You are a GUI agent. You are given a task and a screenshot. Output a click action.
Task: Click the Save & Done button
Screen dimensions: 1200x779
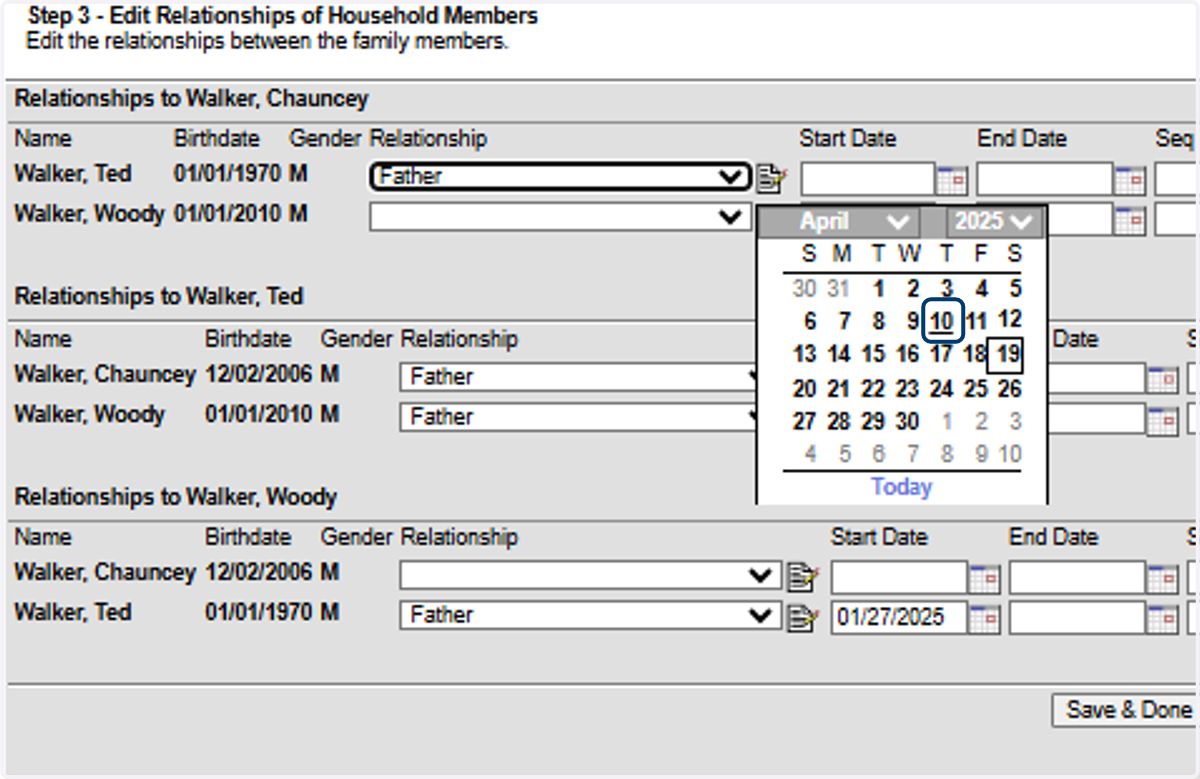[1126, 710]
